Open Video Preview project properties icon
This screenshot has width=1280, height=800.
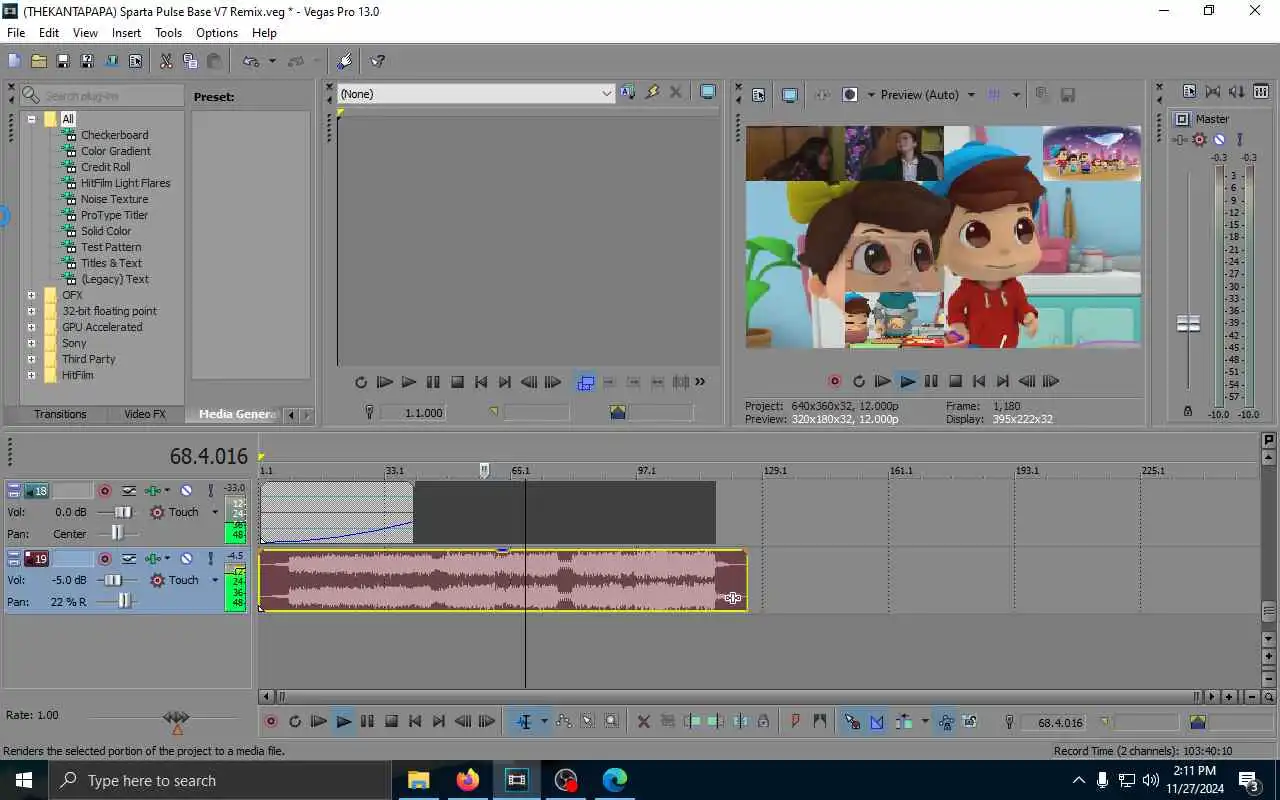(758, 95)
